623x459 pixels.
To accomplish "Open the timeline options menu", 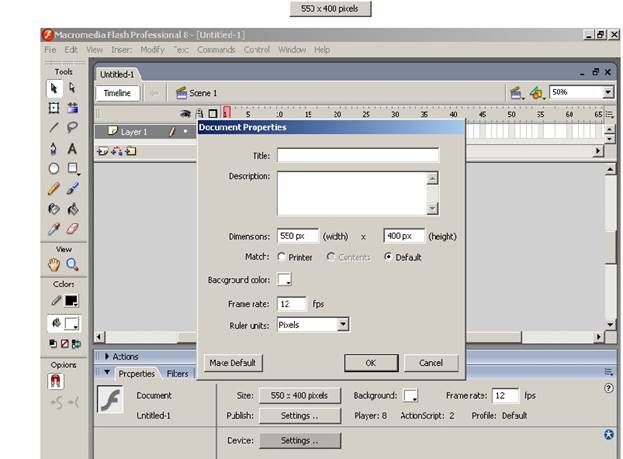I will tap(609, 114).
